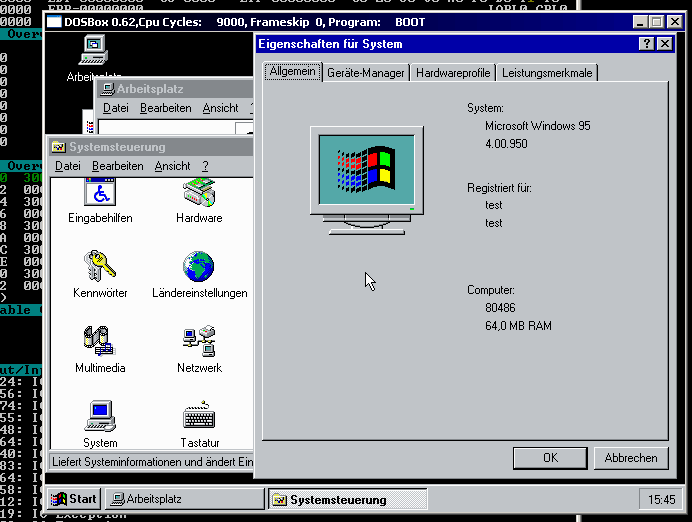The width and height of the screenshot is (692, 522).
Task: Confirm with the OK button
Action: coord(550,458)
